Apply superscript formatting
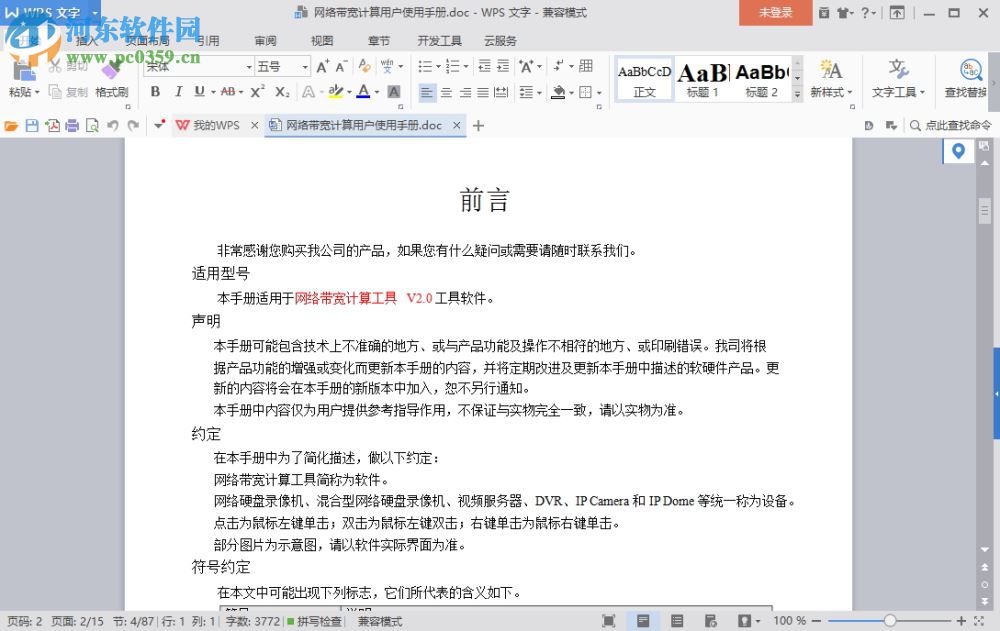 [x=258, y=92]
